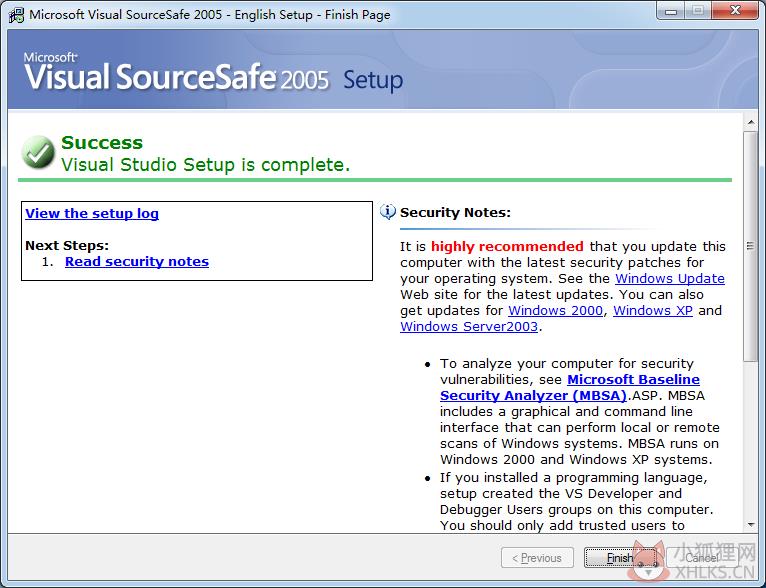
Task: Click the disabled maximize button
Action: point(698,11)
